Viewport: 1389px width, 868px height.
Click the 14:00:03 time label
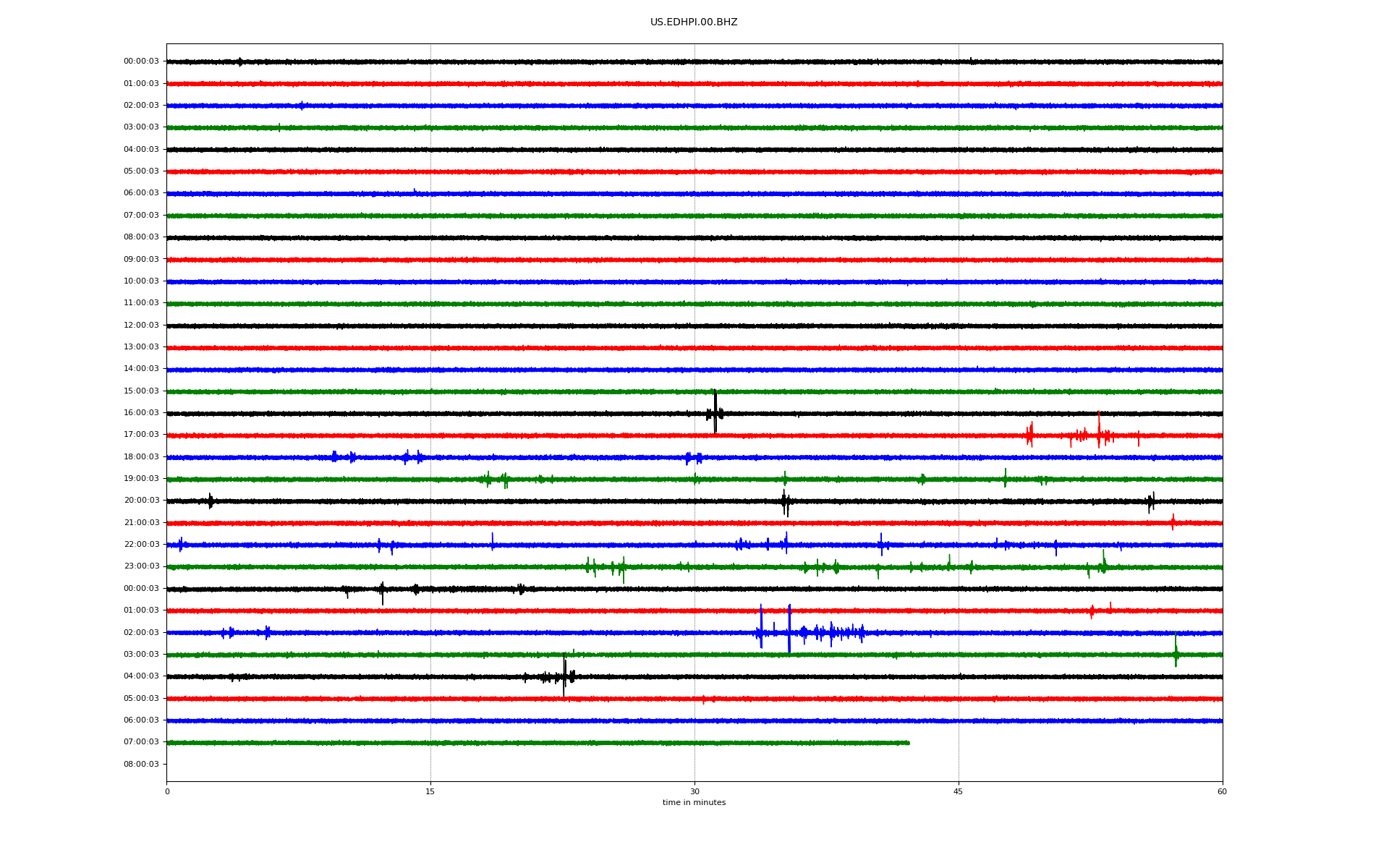click(141, 369)
